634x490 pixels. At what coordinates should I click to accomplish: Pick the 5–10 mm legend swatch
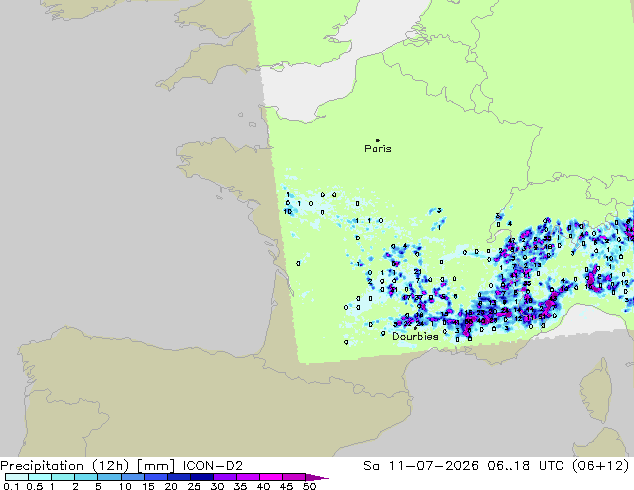coord(109,477)
